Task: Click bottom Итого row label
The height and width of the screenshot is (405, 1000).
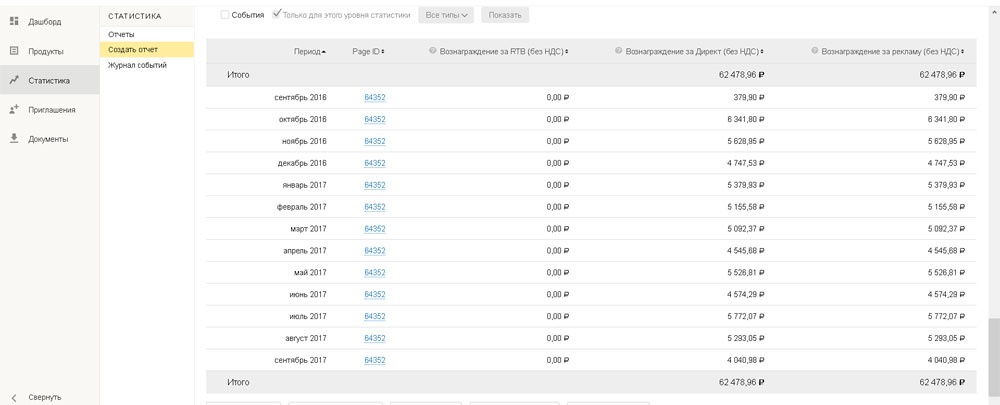Action: click(x=238, y=383)
